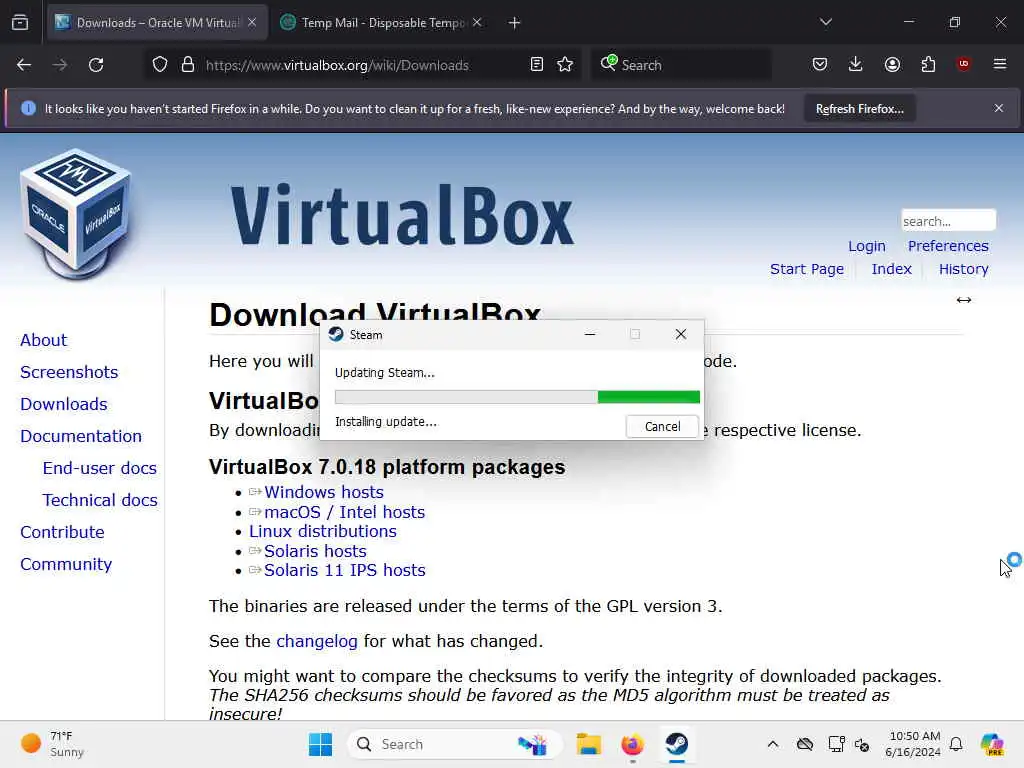Open the Login link
Viewport: 1024px width, 768px height.
tap(867, 246)
